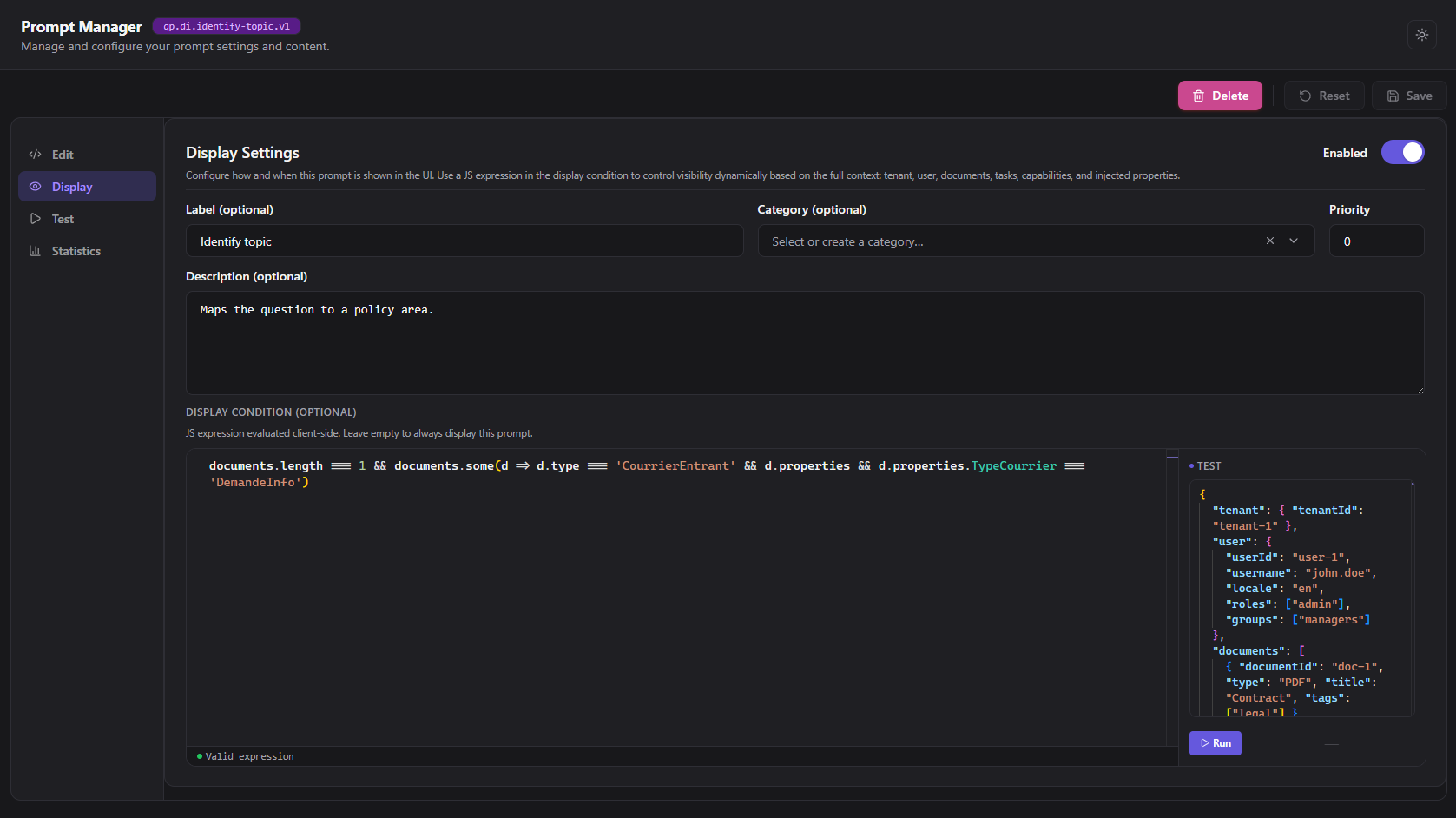Click the Priority number field
1456x818 pixels.
point(1376,241)
